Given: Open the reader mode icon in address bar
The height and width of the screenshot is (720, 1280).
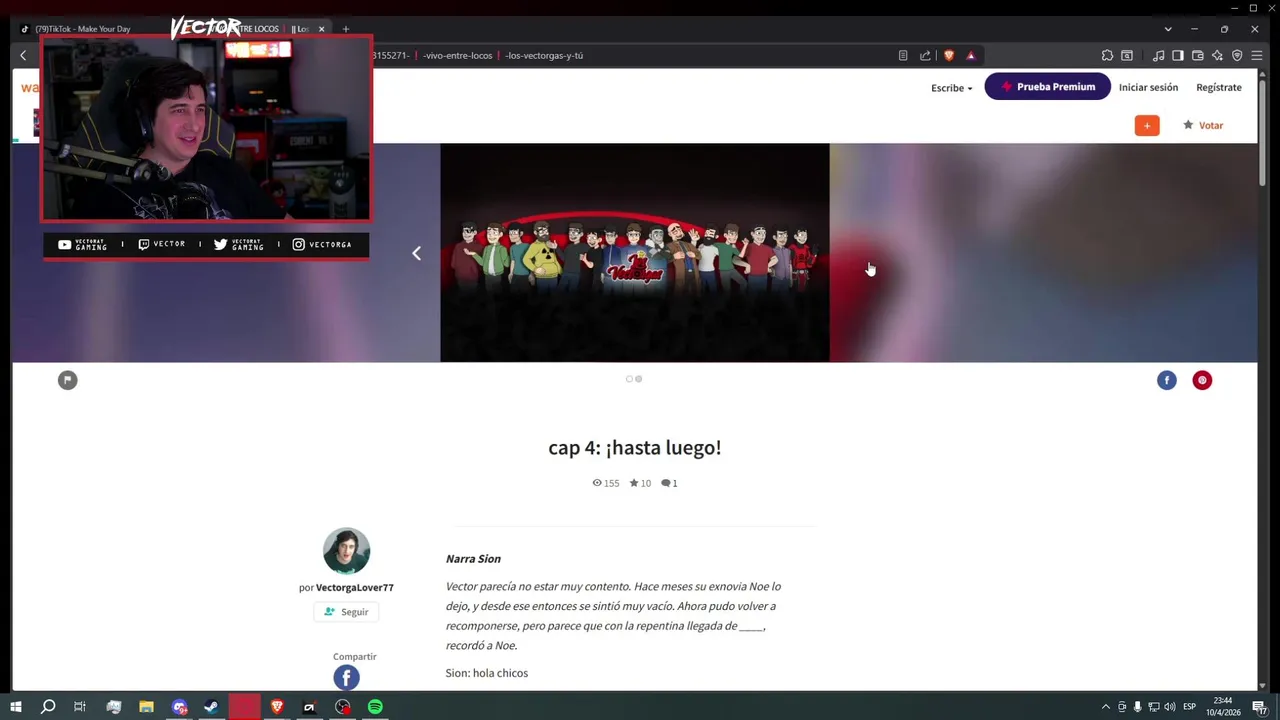Looking at the screenshot, I should 903,56.
